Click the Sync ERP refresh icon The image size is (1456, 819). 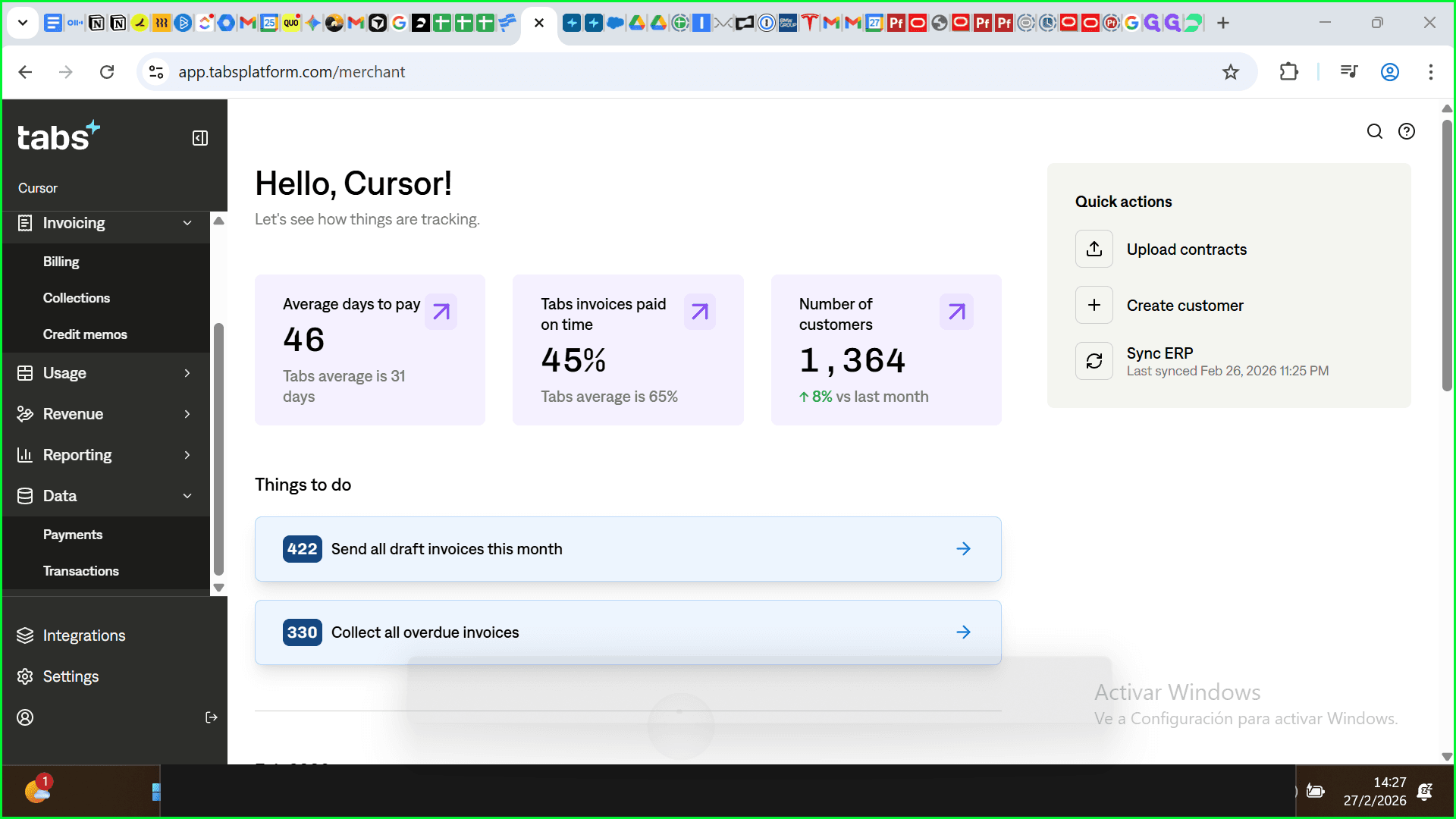1094,361
